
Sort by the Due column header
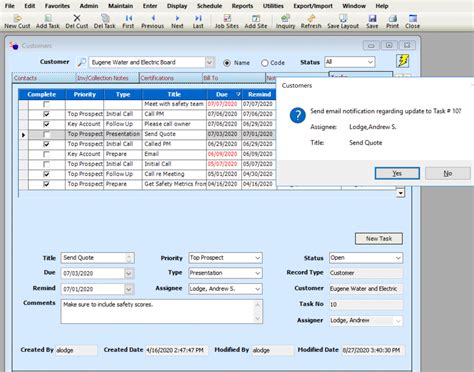224,94
